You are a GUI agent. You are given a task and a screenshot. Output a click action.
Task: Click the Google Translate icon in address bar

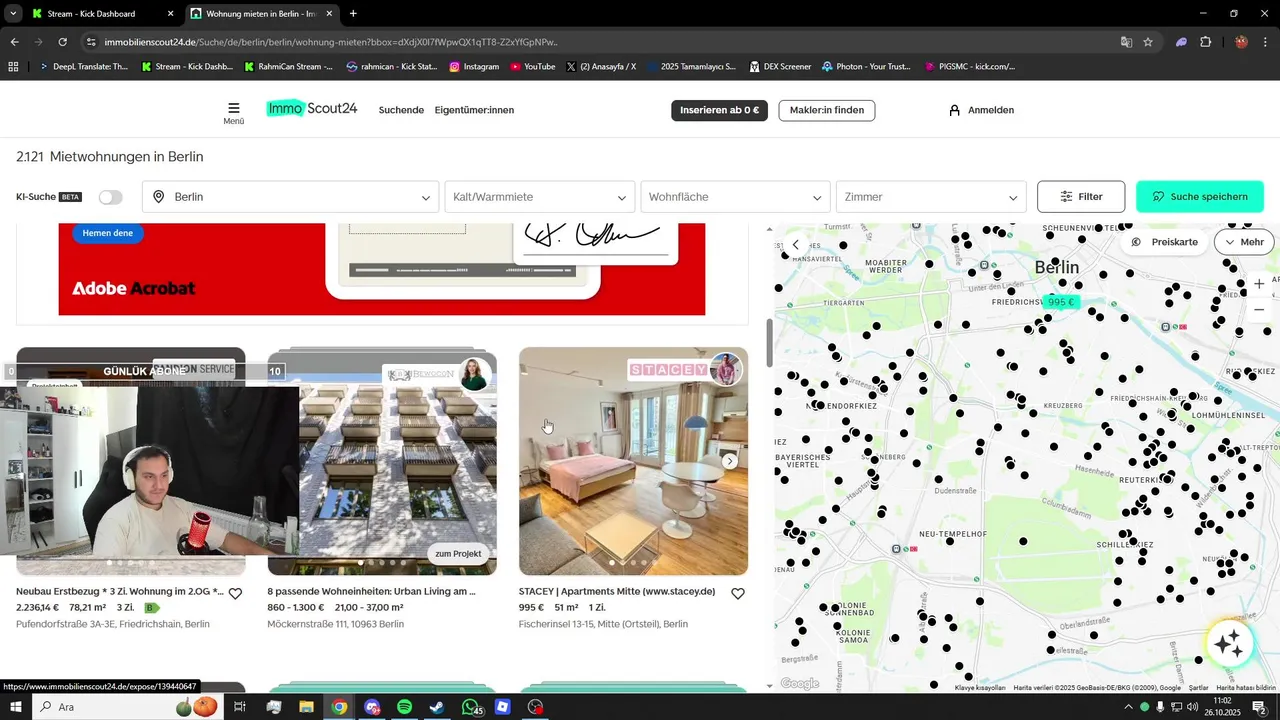(1126, 42)
